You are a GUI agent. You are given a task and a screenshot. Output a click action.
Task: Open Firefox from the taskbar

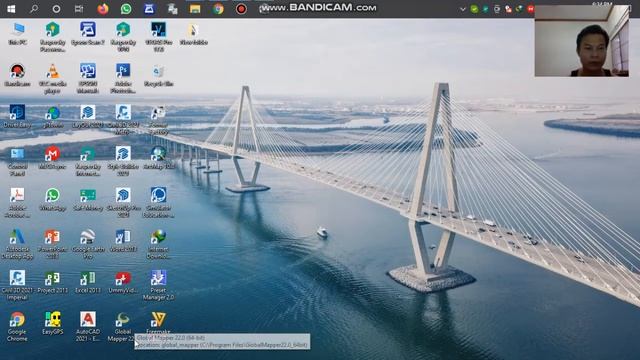click(x=103, y=9)
